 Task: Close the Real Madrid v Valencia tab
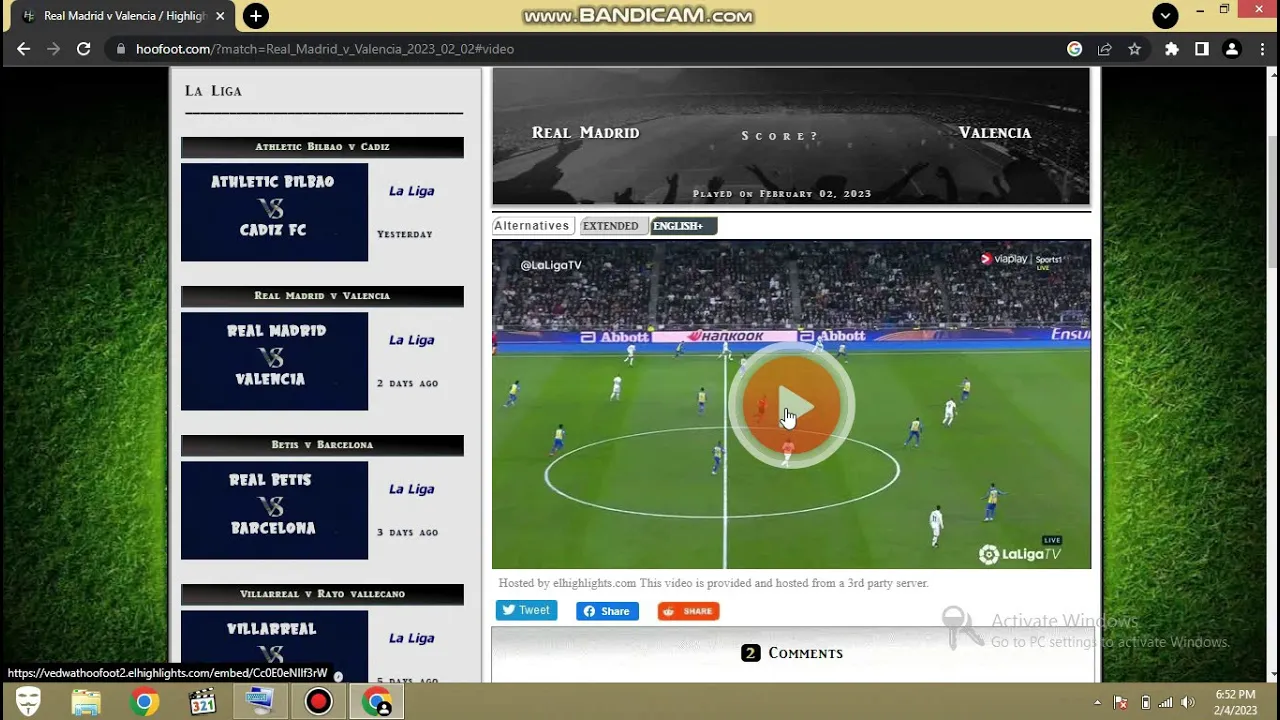click(220, 16)
